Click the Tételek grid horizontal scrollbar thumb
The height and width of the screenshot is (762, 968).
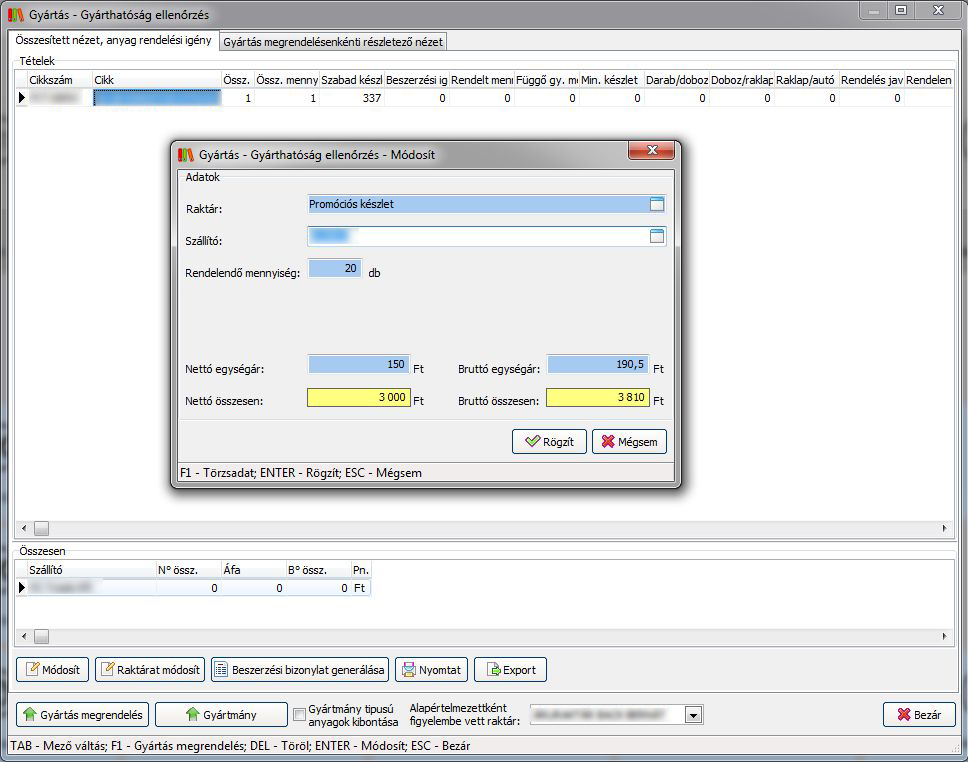(x=41, y=528)
